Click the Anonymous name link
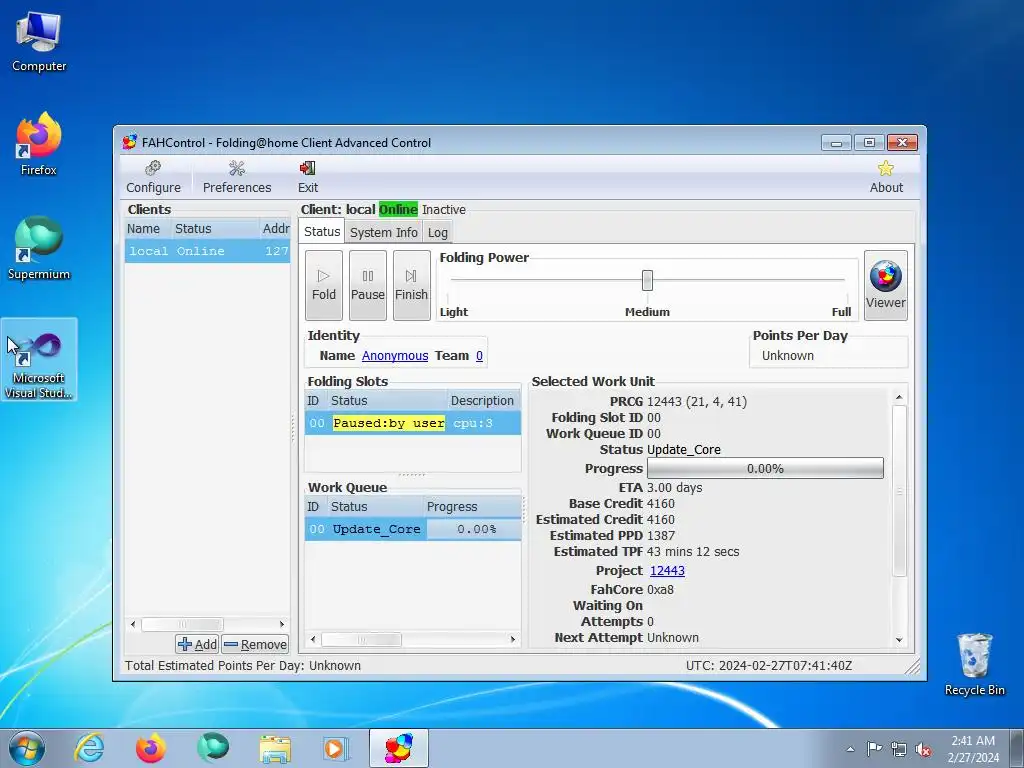The height and width of the screenshot is (768, 1024). 395,356
